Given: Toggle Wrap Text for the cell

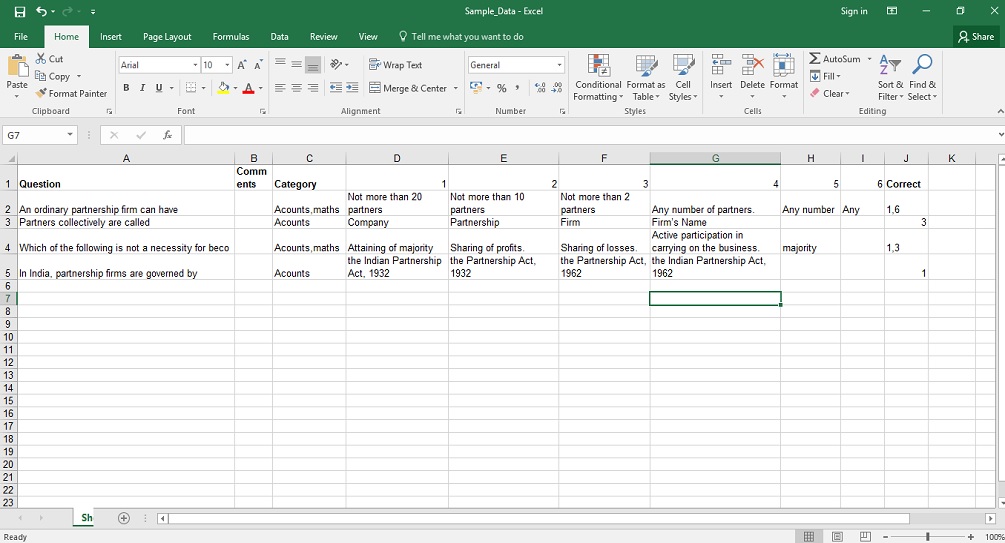Looking at the screenshot, I should click(396, 65).
